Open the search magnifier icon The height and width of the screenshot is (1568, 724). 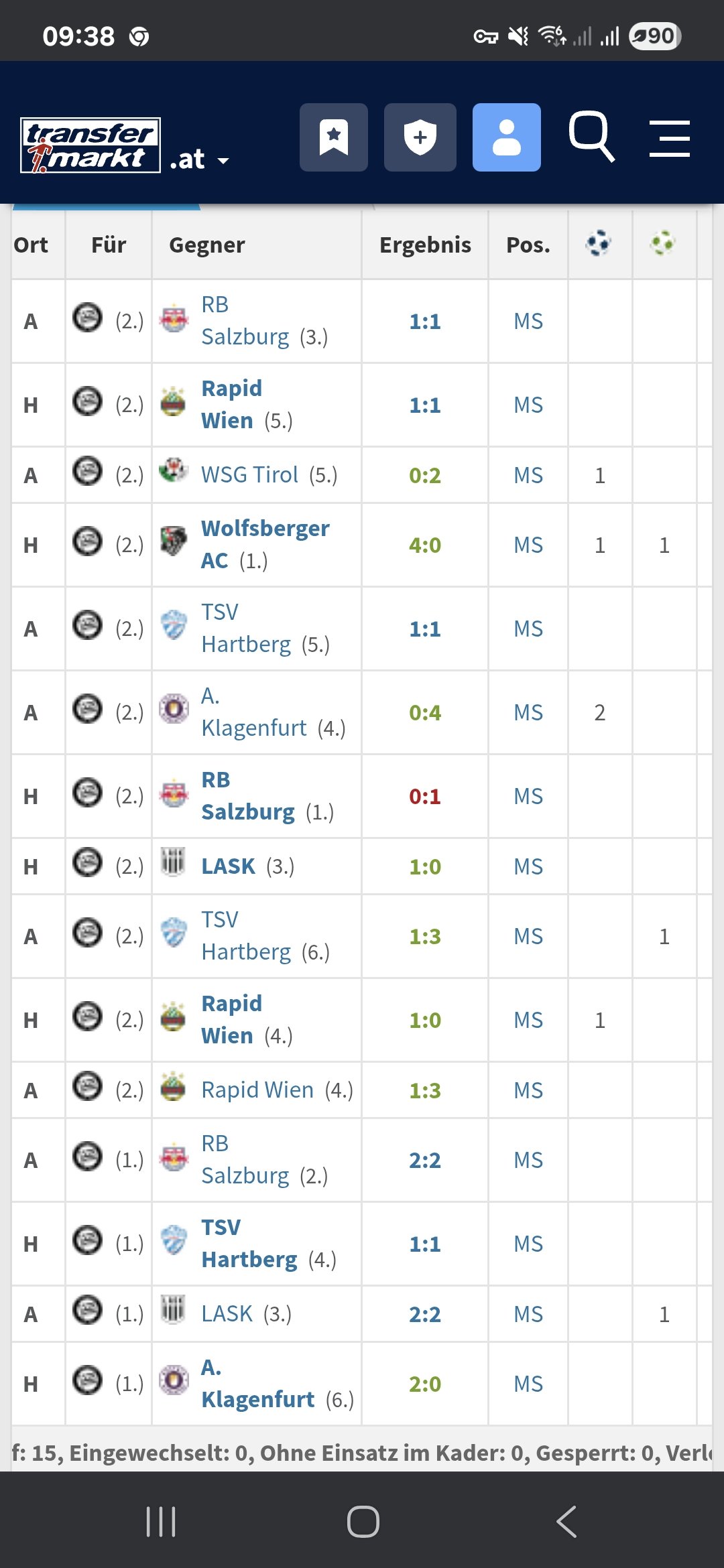point(591,137)
